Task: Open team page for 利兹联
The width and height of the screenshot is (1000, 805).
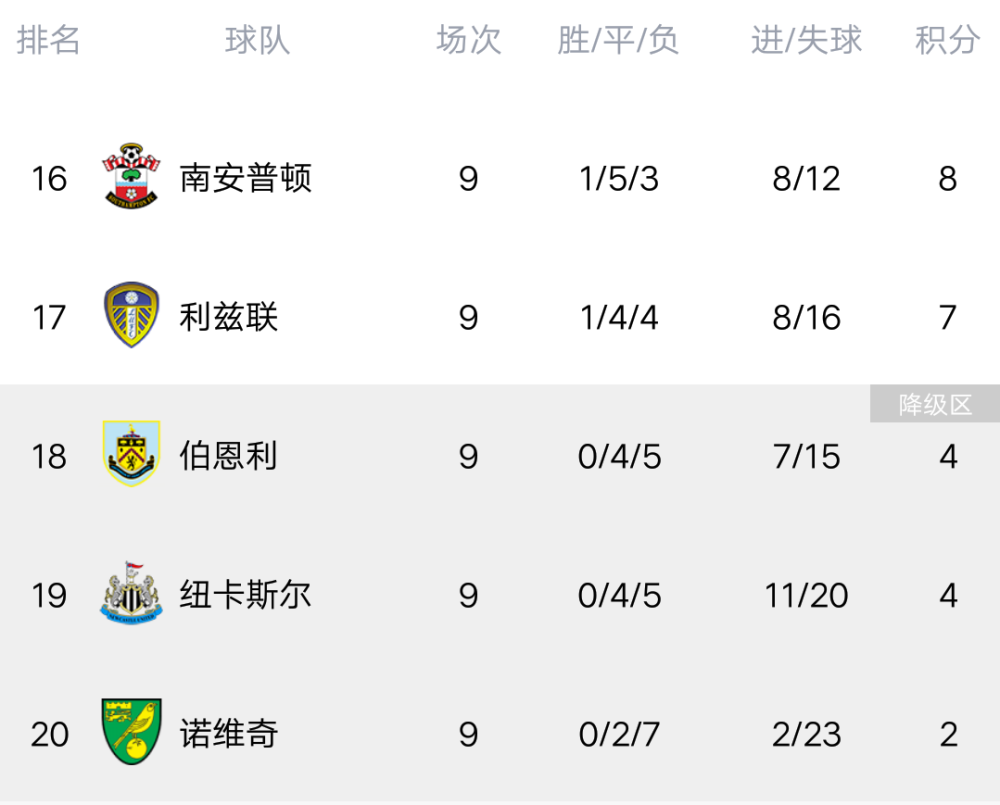Action: (228, 317)
